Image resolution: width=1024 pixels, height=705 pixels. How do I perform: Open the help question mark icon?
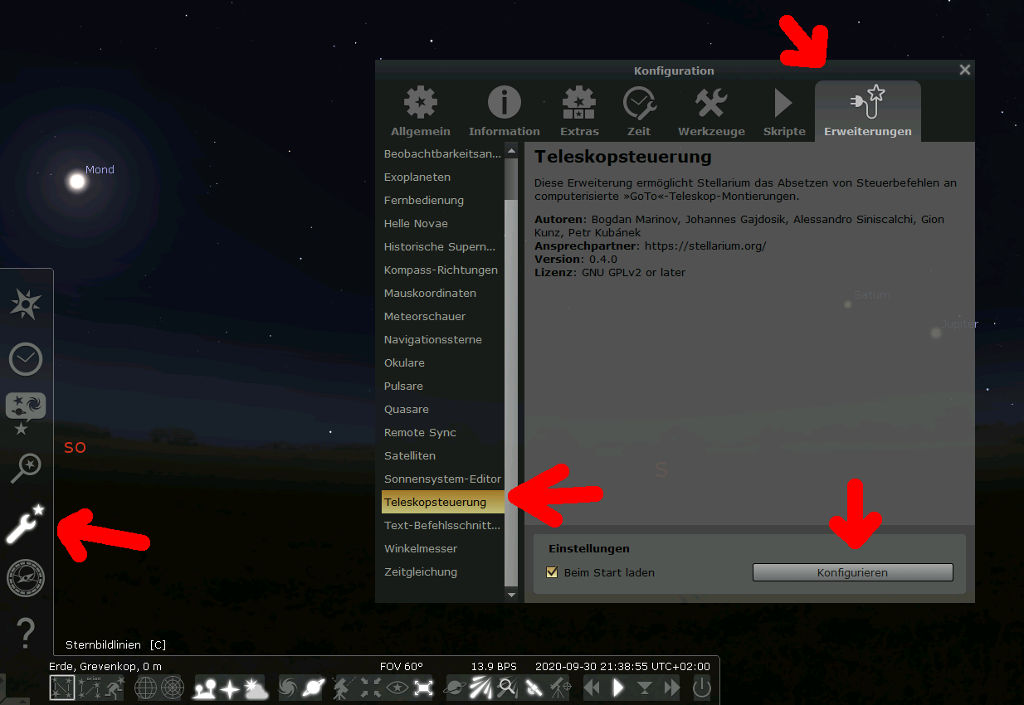[26, 632]
